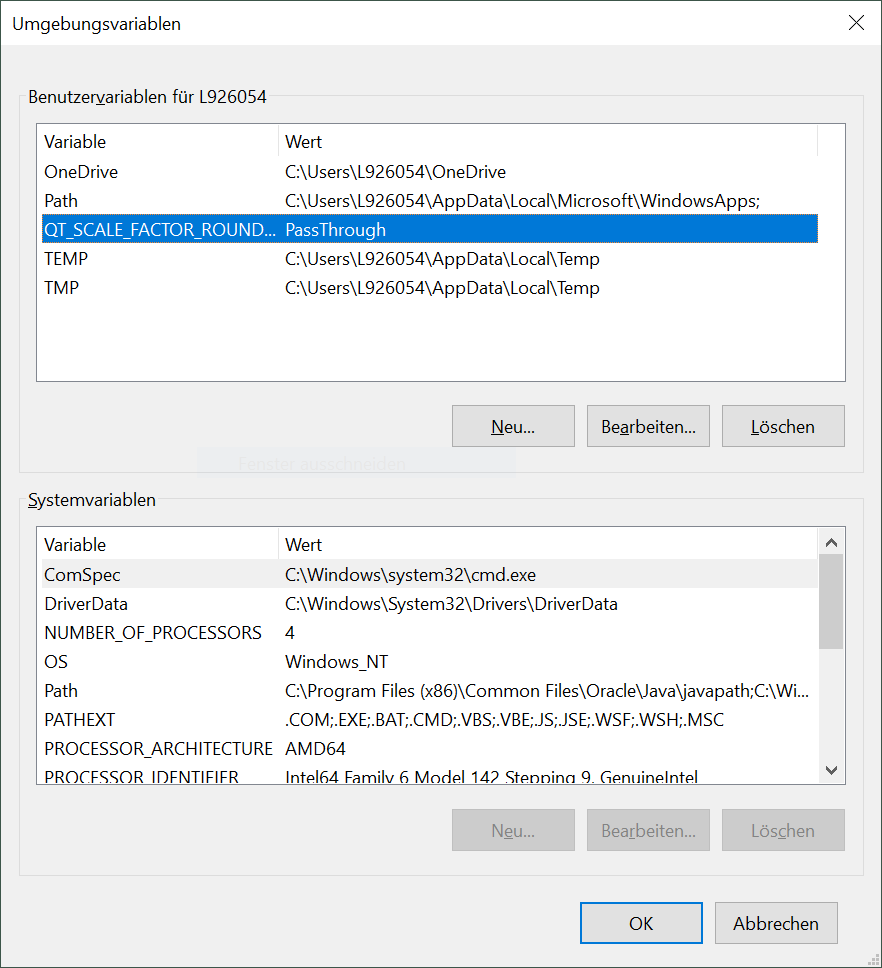
Task: Select the PATHEXT system variable
Action: click(x=430, y=720)
